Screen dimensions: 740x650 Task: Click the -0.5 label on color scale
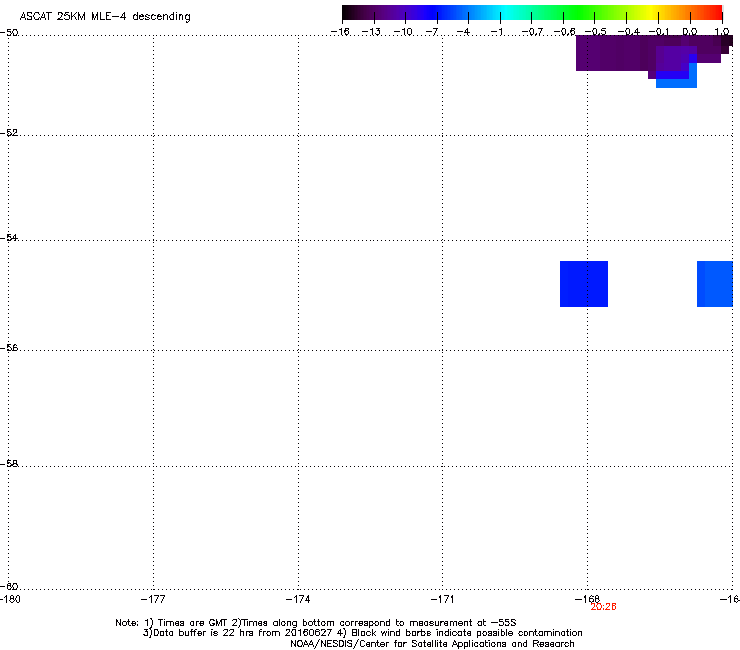pyautogui.click(x=596, y=32)
